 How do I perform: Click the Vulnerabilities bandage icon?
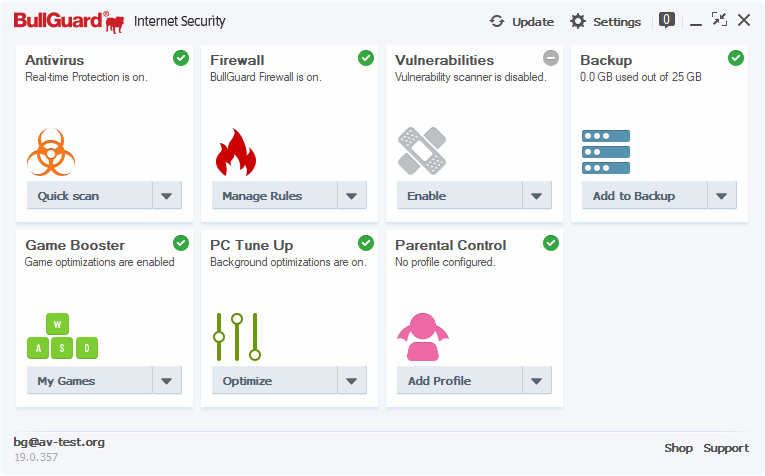coord(421,151)
